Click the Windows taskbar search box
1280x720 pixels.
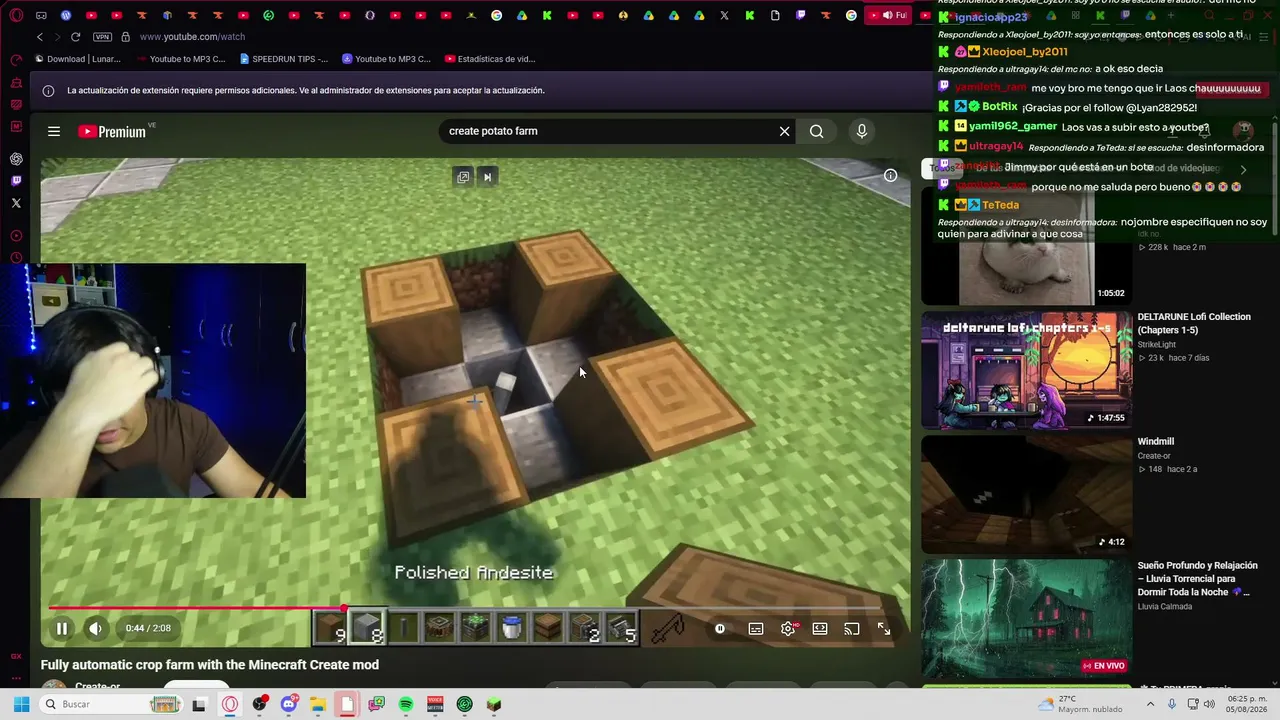[x=110, y=704]
